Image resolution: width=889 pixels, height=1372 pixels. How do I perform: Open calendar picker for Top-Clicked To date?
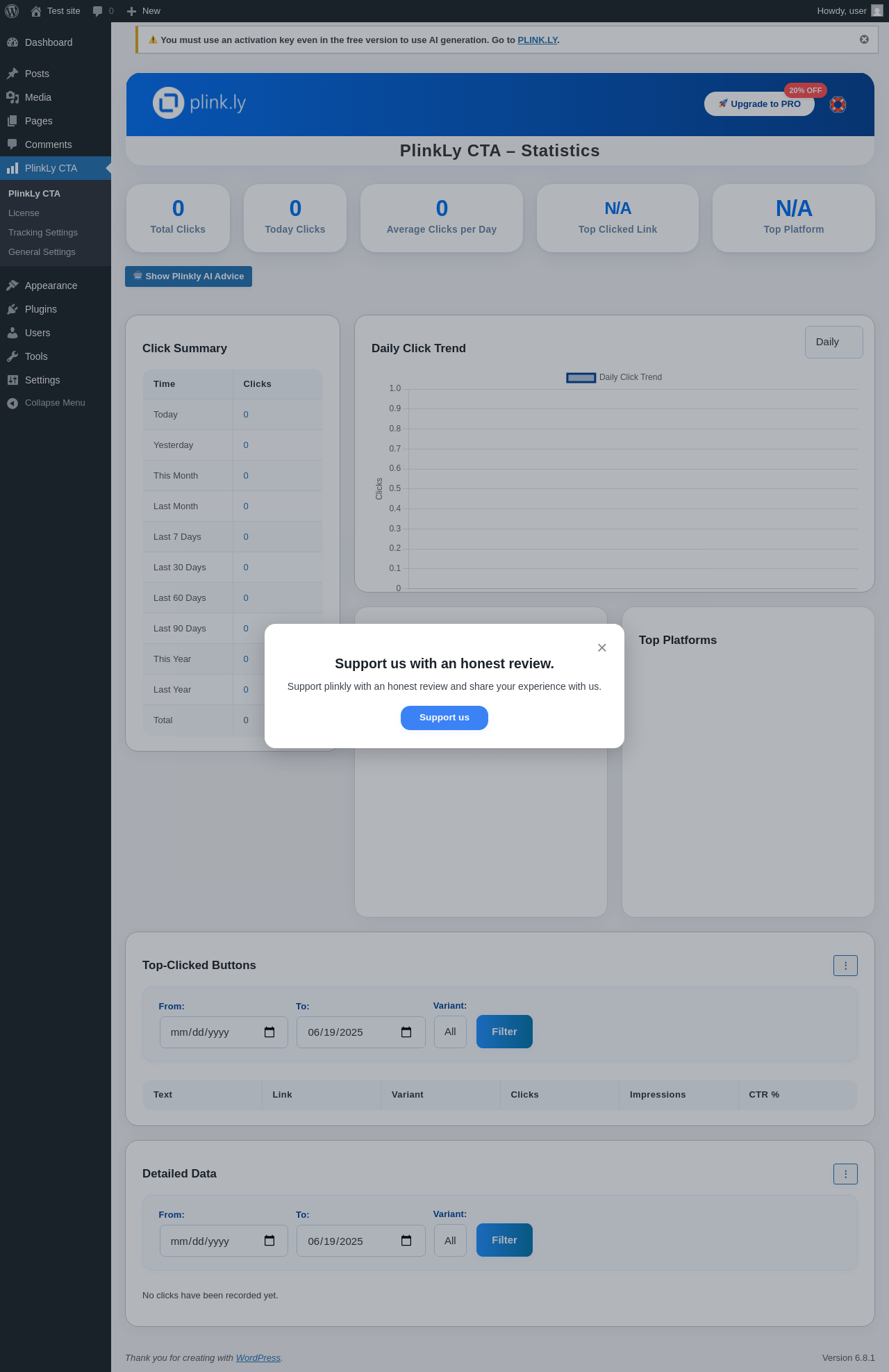pyautogui.click(x=406, y=1032)
